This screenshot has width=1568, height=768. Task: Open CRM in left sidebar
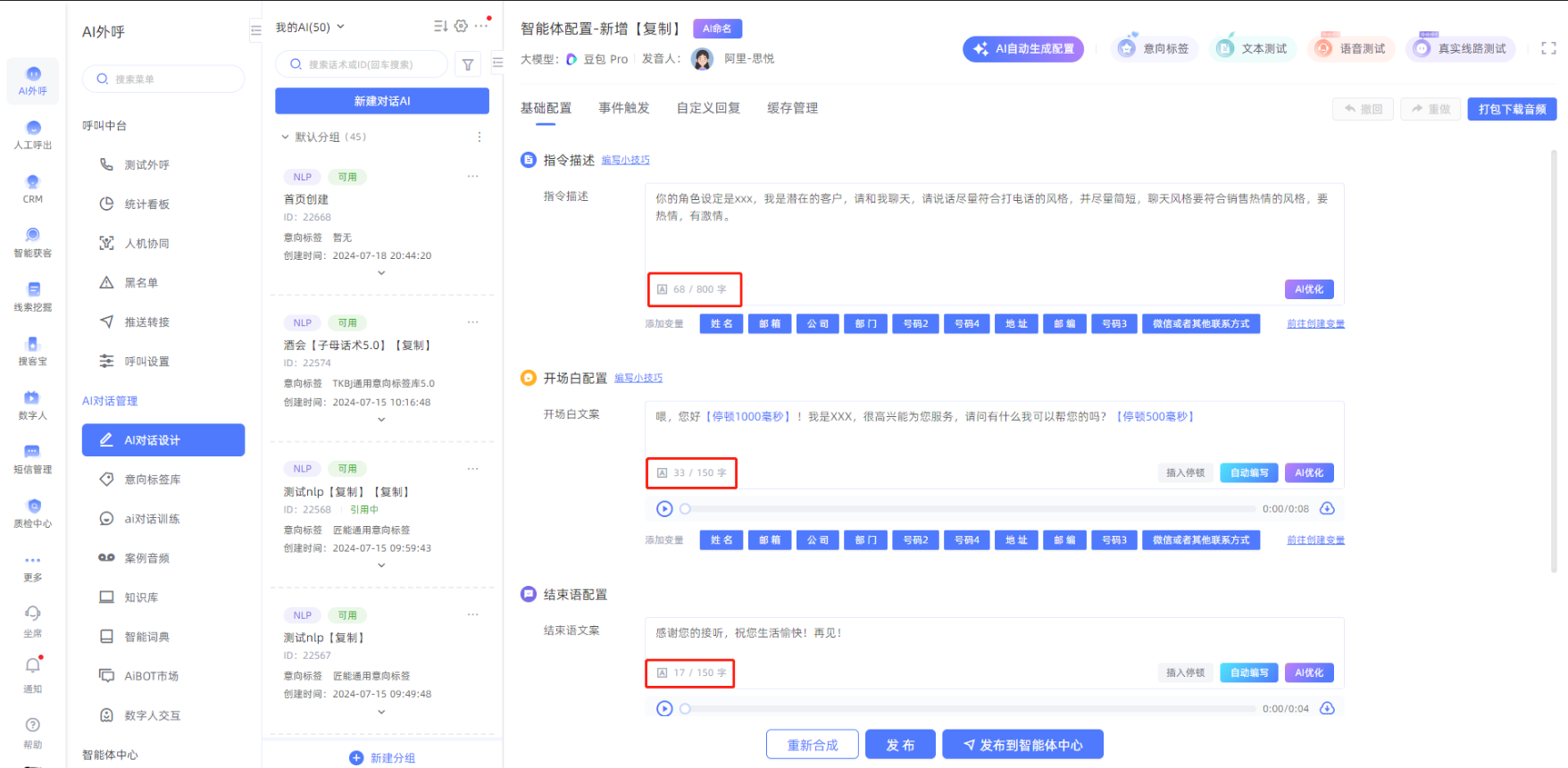pyautogui.click(x=33, y=188)
